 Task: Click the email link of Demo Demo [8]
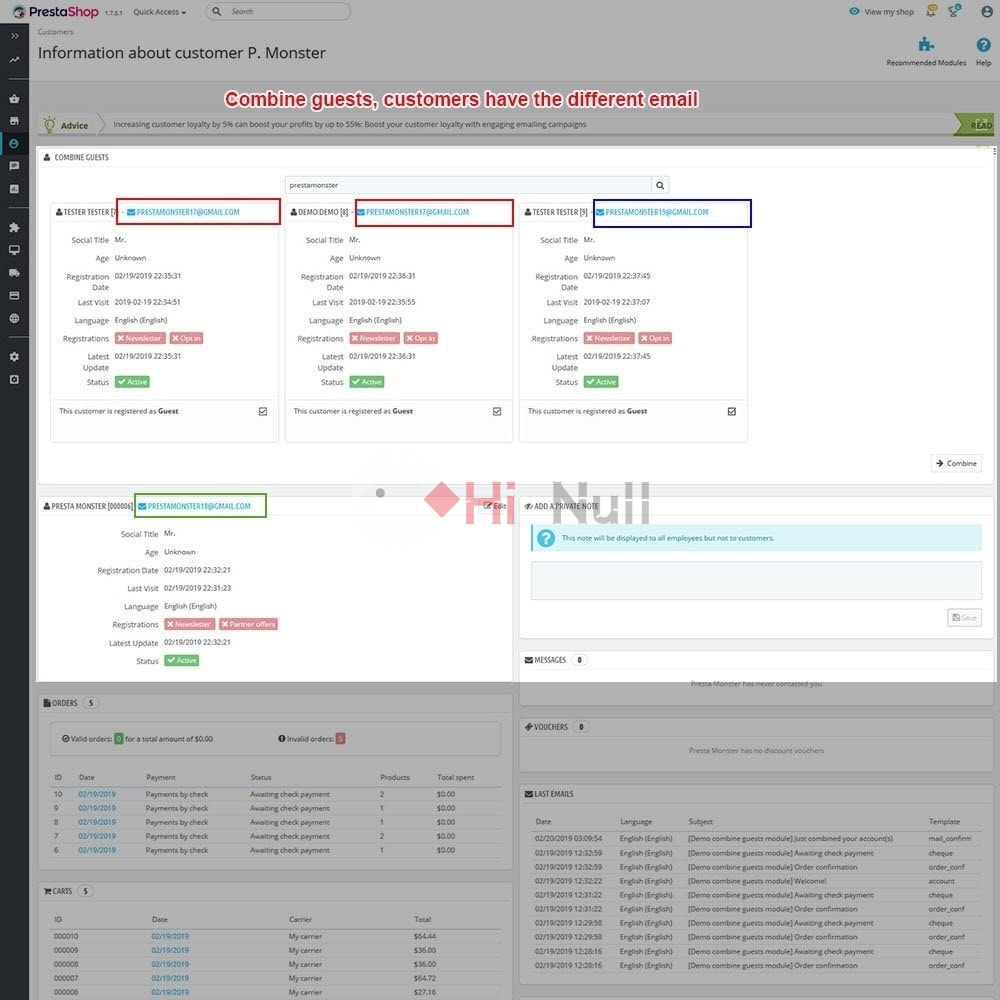(x=413, y=212)
